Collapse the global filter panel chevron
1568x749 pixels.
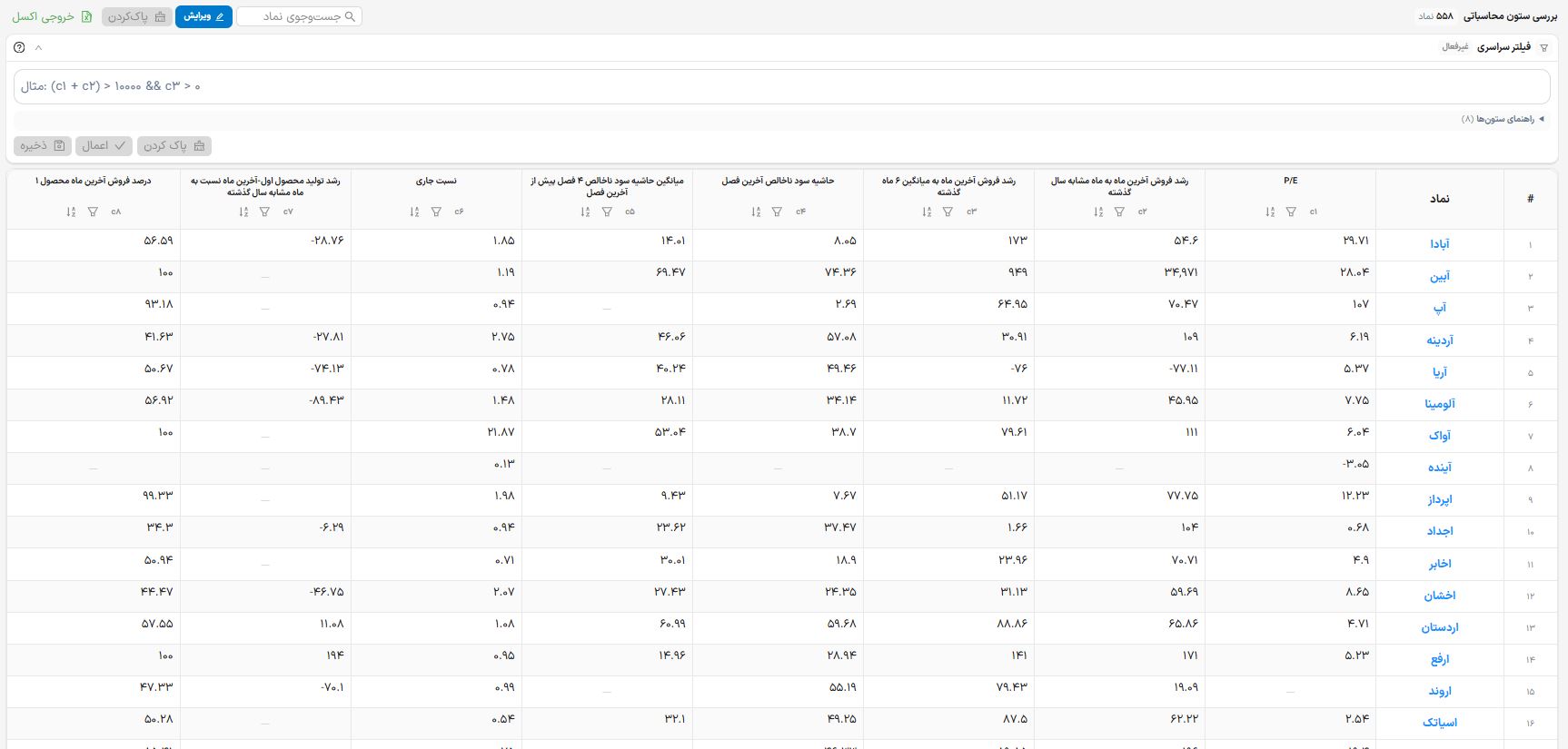tap(38, 47)
